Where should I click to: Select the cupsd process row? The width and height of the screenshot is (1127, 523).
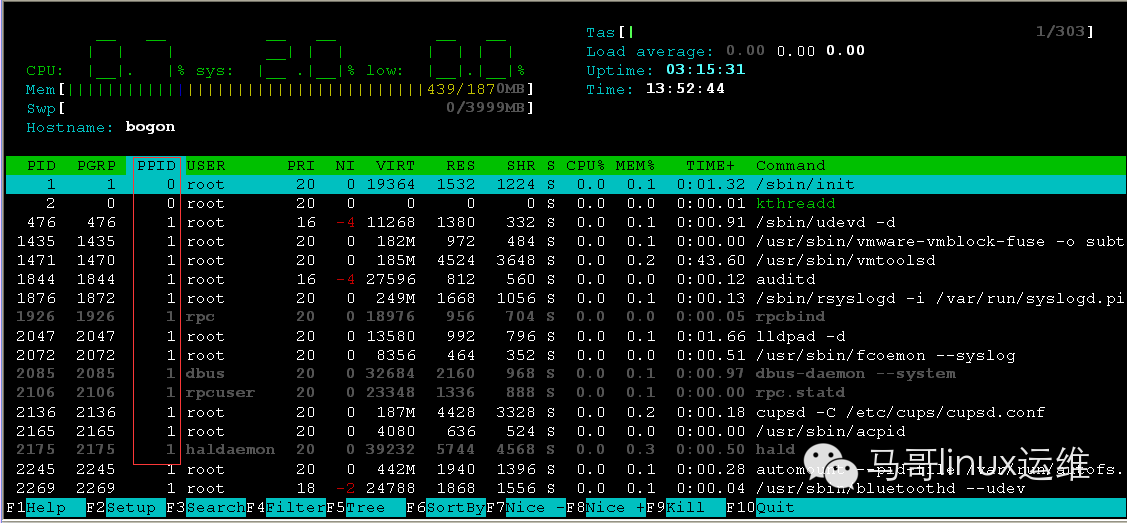[x=566, y=412]
